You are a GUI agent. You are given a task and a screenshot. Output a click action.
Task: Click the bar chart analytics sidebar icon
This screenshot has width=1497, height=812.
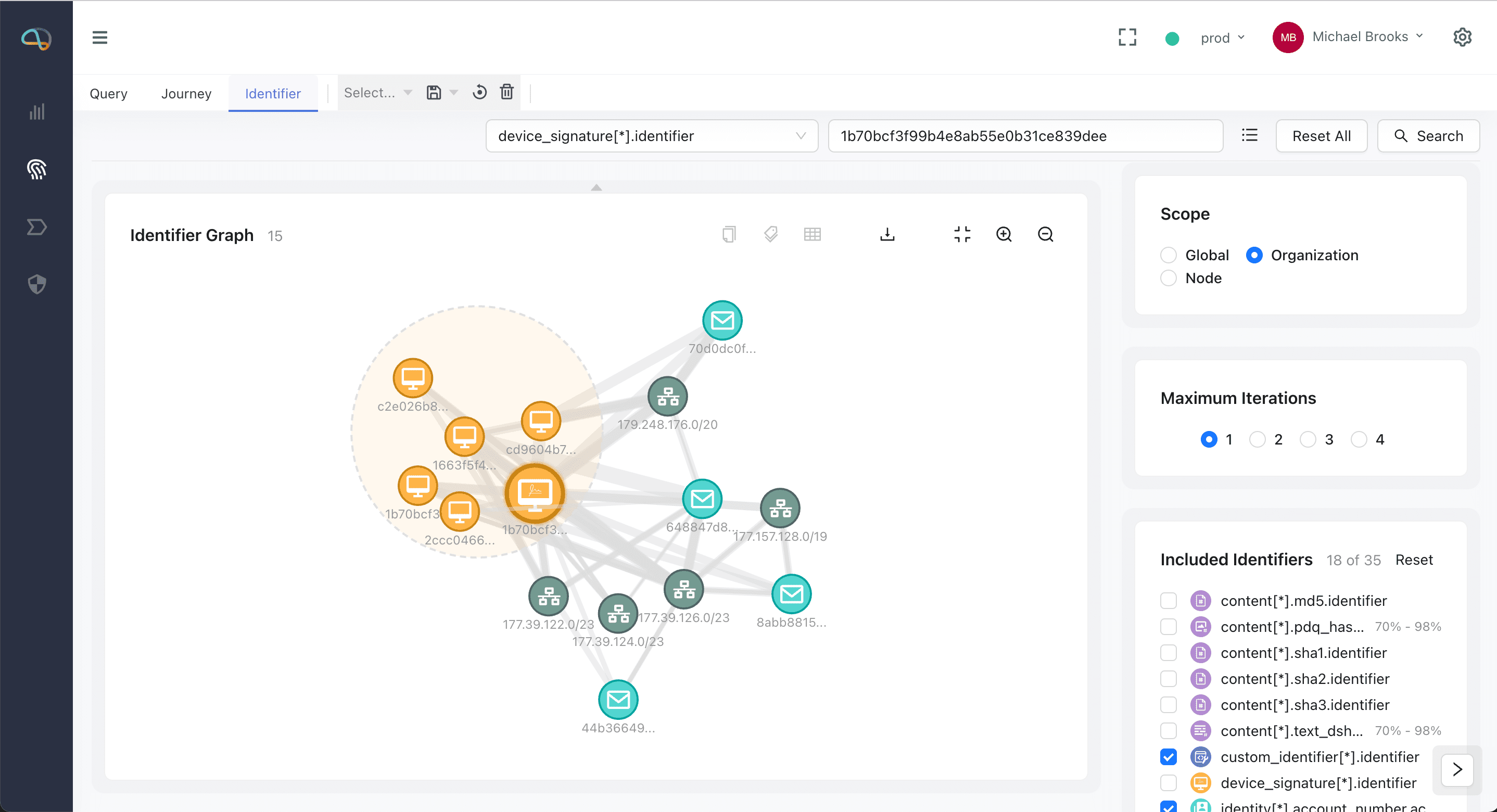36,111
